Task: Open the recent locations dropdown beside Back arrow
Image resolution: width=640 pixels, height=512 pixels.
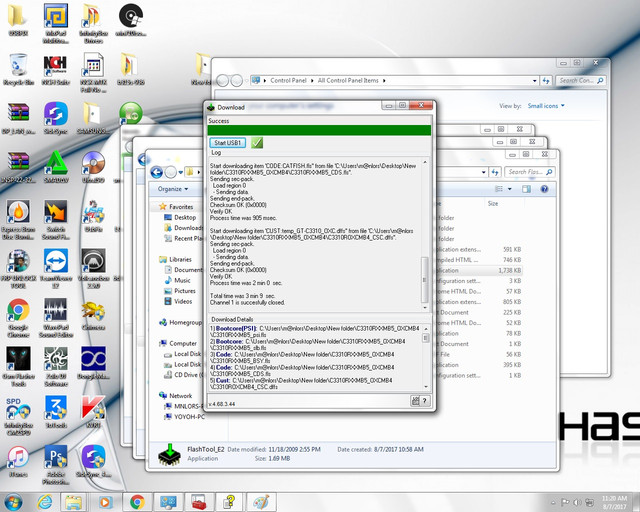Action: point(180,172)
